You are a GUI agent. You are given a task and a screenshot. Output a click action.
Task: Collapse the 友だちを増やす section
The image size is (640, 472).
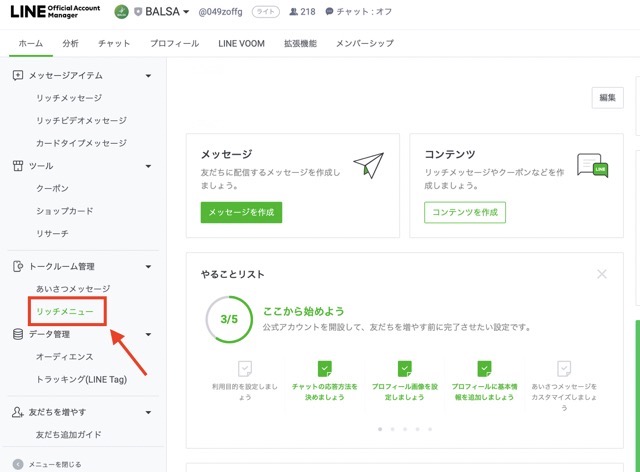click(x=148, y=412)
